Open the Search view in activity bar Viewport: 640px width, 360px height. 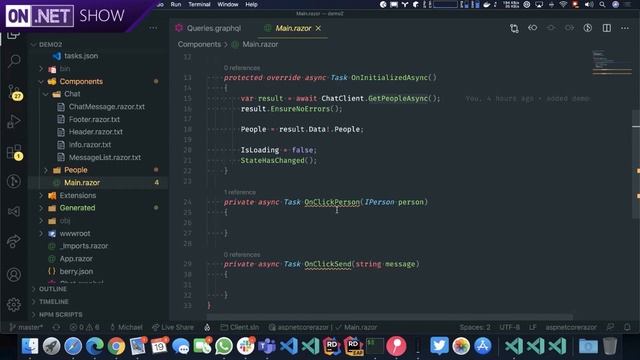pyautogui.click(x=14, y=61)
